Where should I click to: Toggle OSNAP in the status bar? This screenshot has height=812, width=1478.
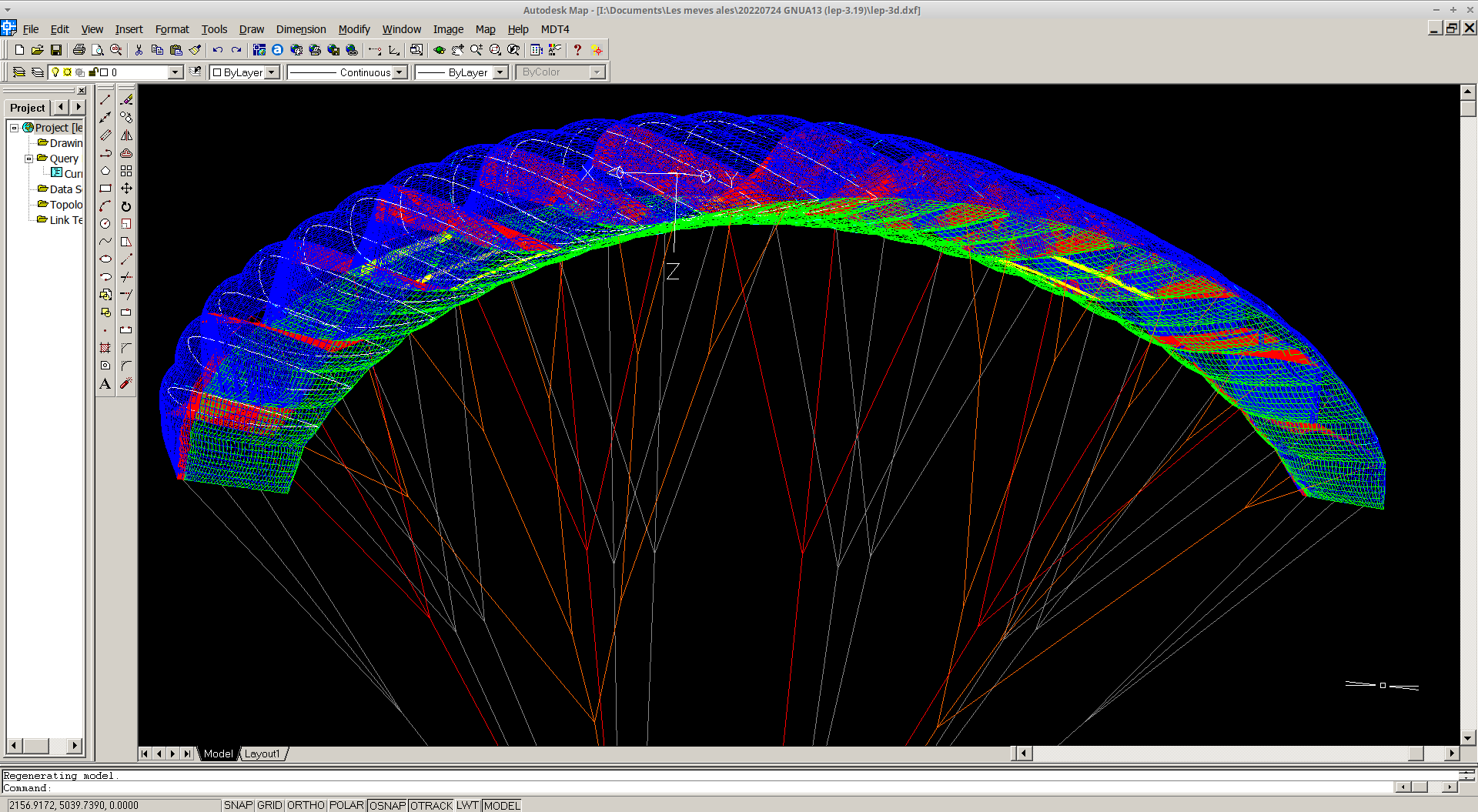point(387,805)
